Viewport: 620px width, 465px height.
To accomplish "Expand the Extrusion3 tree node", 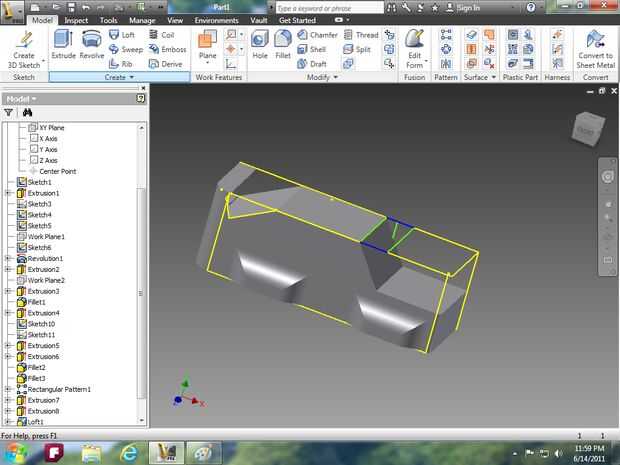I will tap(8, 291).
